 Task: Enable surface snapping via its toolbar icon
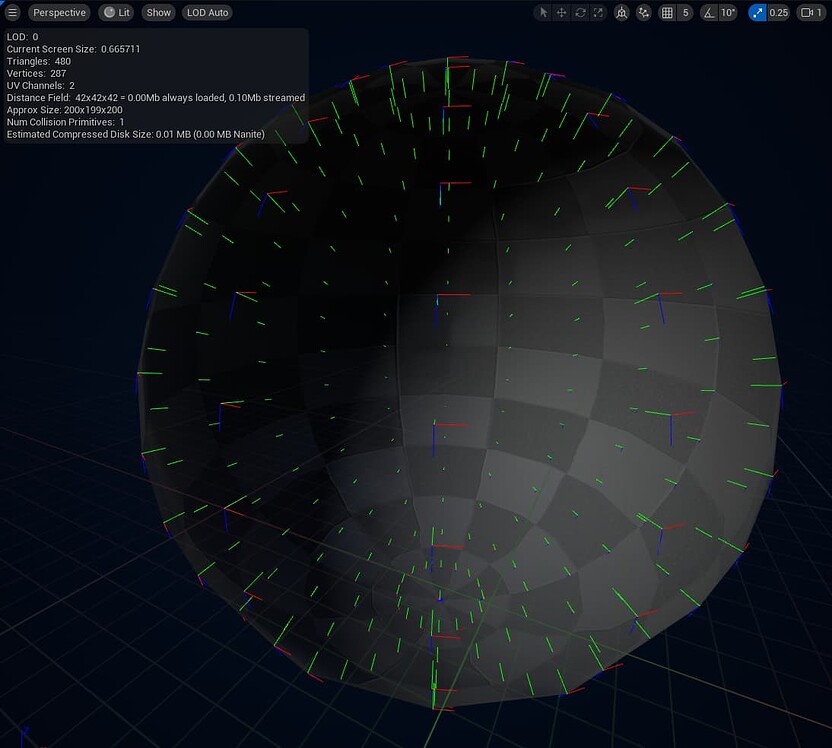point(643,12)
